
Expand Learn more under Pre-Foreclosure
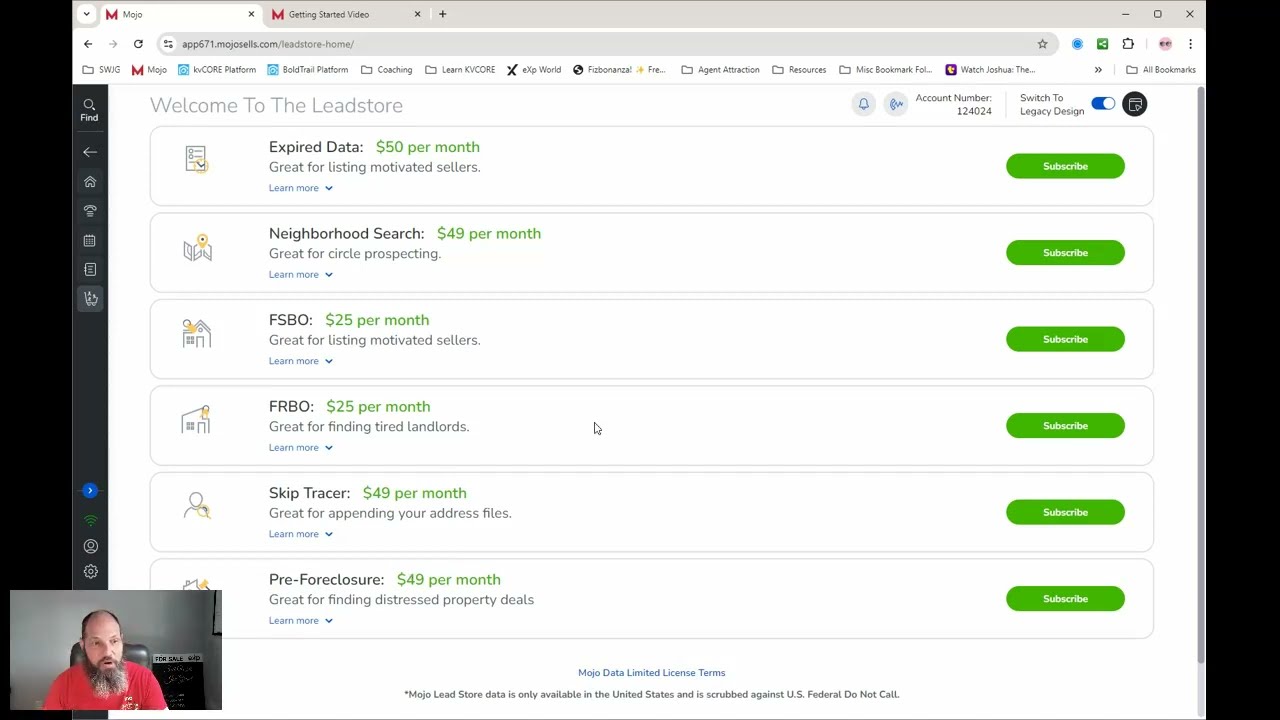[x=301, y=620]
